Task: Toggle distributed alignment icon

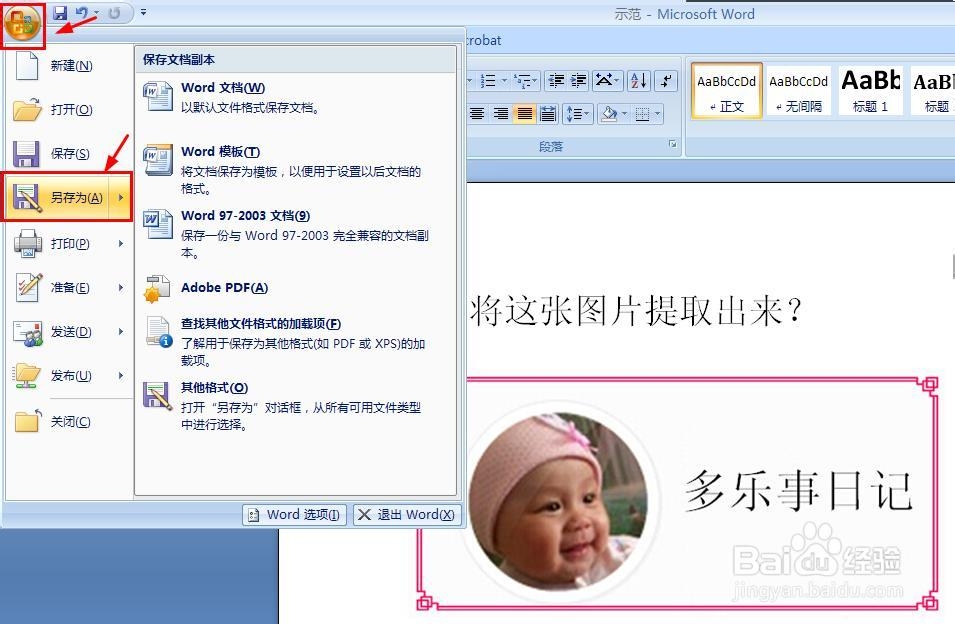Action: tap(548, 114)
